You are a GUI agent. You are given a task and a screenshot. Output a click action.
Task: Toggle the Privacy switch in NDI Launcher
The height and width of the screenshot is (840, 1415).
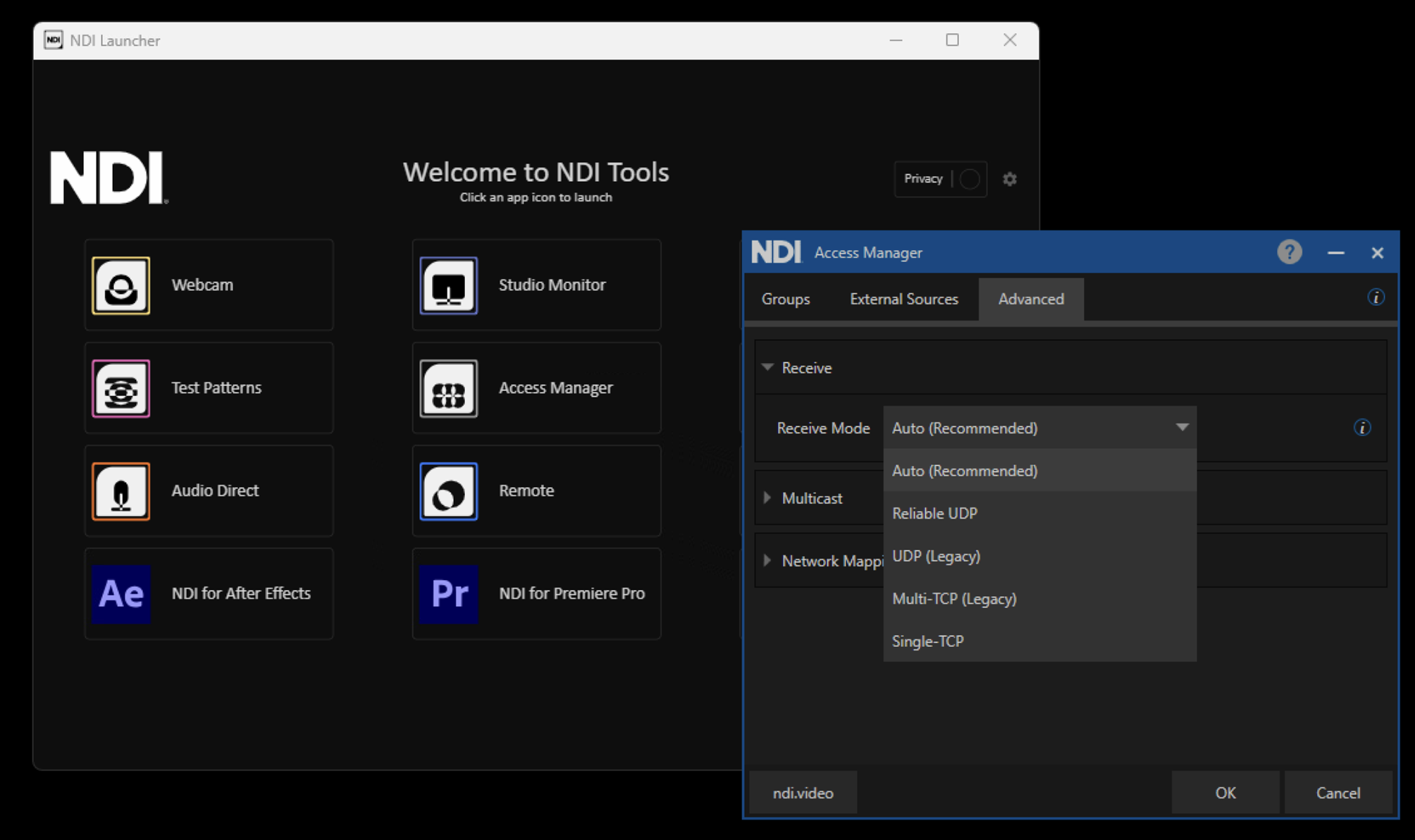[970, 179]
